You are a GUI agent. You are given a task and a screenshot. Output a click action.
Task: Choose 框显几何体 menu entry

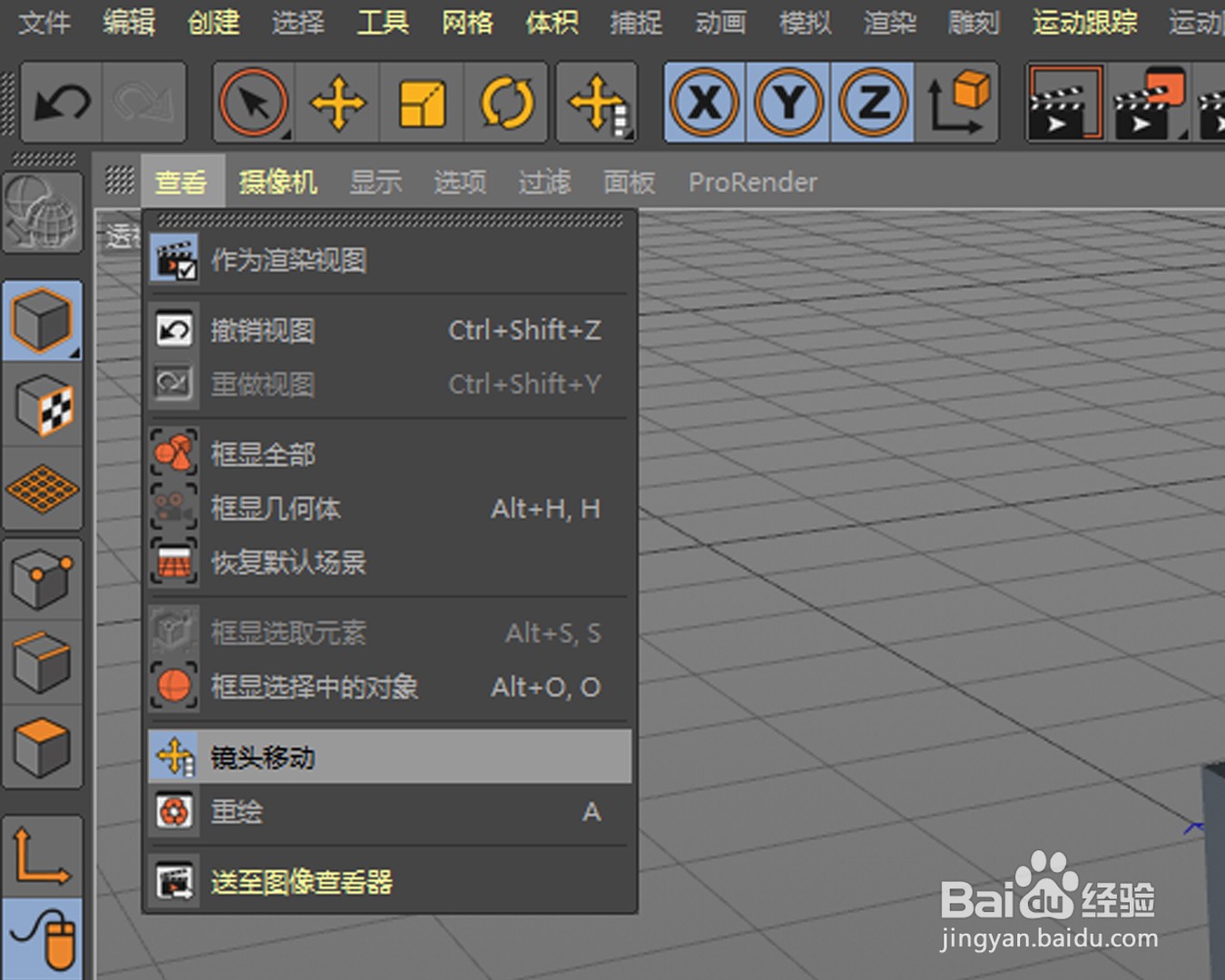390,508
